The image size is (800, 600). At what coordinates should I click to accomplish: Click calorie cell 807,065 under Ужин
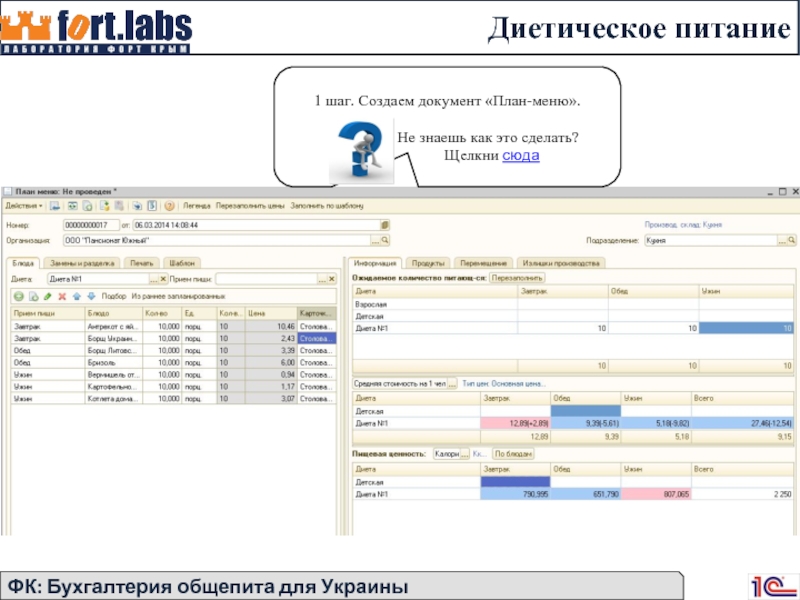(x=656, y=494)
